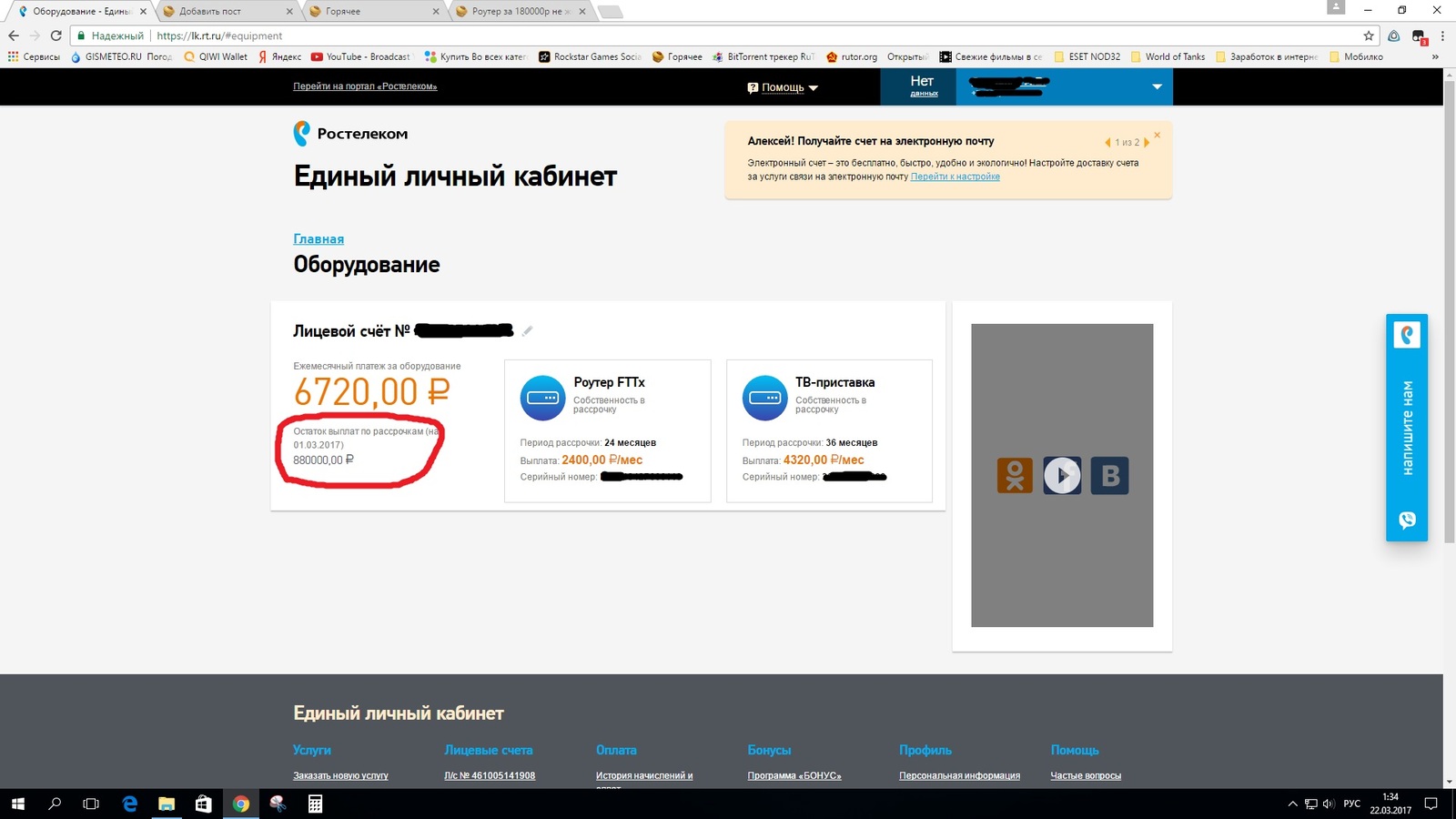Close the email bill notification banner
Image resolution: width=1456 pixels, height=819 pixels.
[1158, 135]
